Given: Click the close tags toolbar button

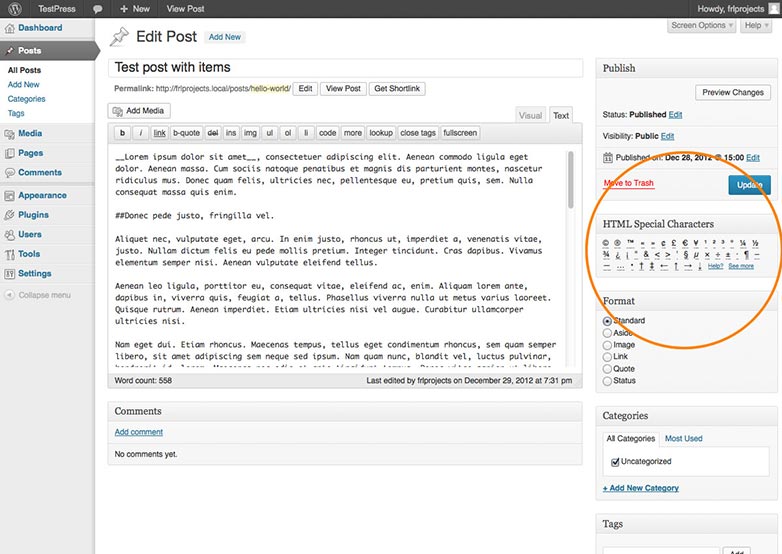Looking at the screenshot, I should pyautogui.click(x=418, y=133).
